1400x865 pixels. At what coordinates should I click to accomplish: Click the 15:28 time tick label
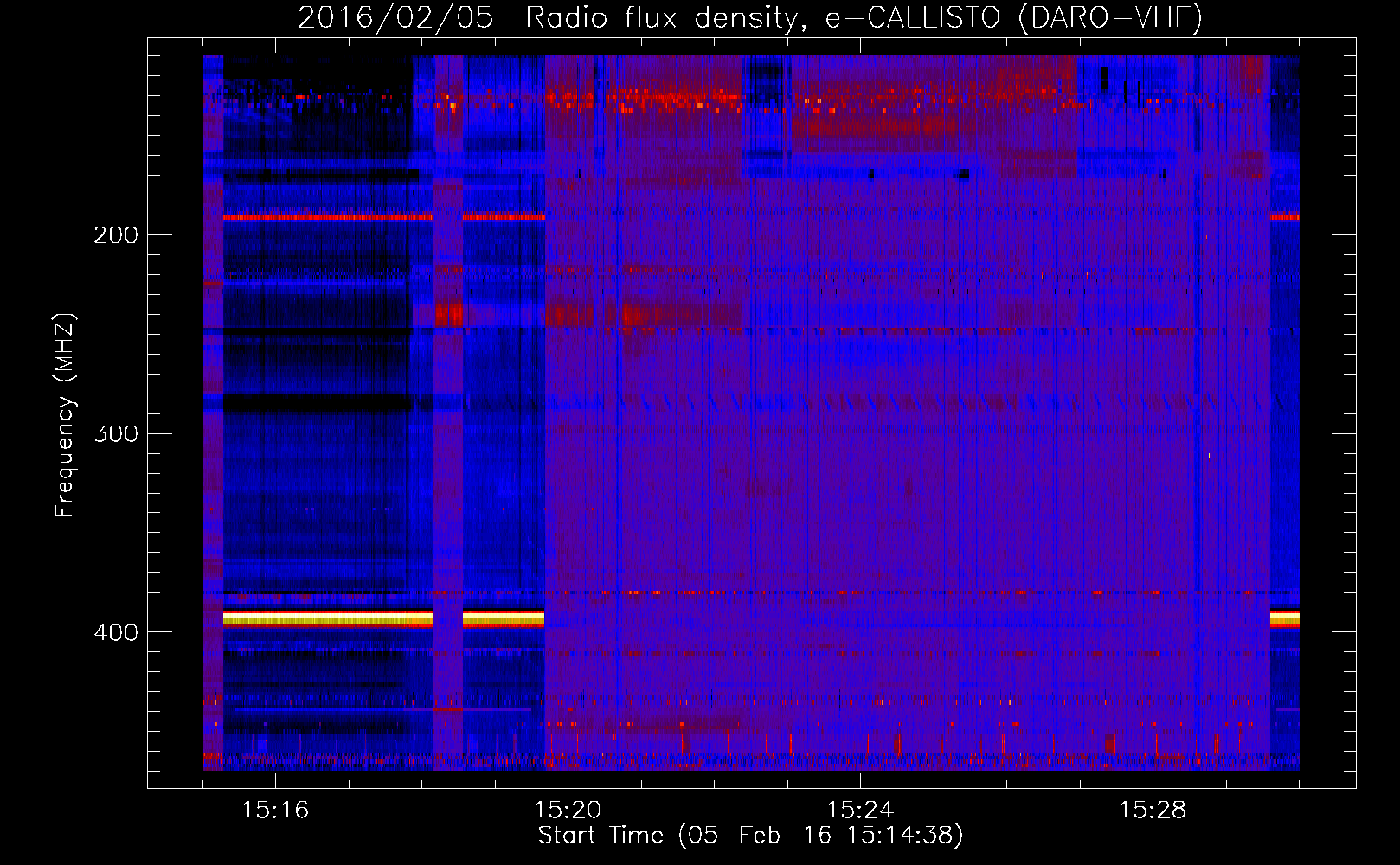(1153, 810)
